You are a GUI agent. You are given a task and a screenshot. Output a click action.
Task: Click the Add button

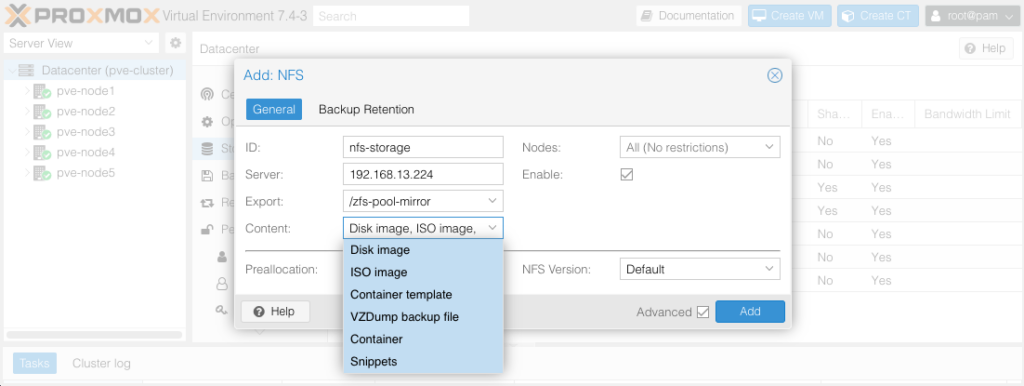[750, 312]
